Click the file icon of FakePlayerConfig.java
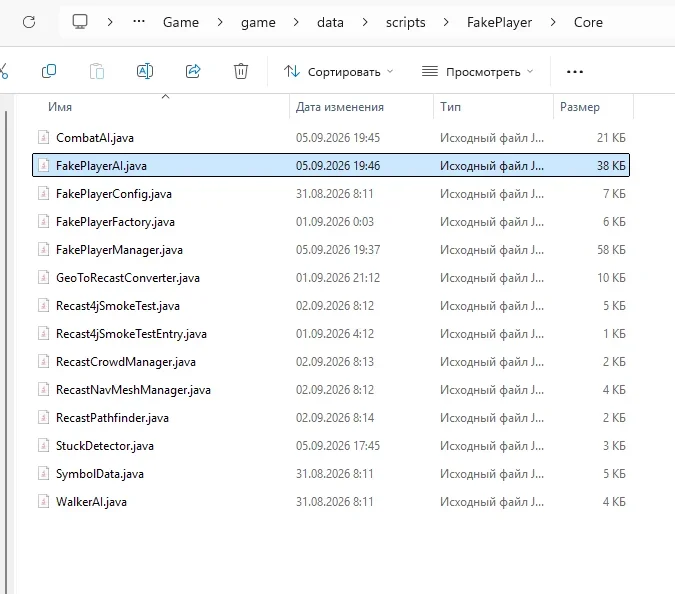 [43, 193]
